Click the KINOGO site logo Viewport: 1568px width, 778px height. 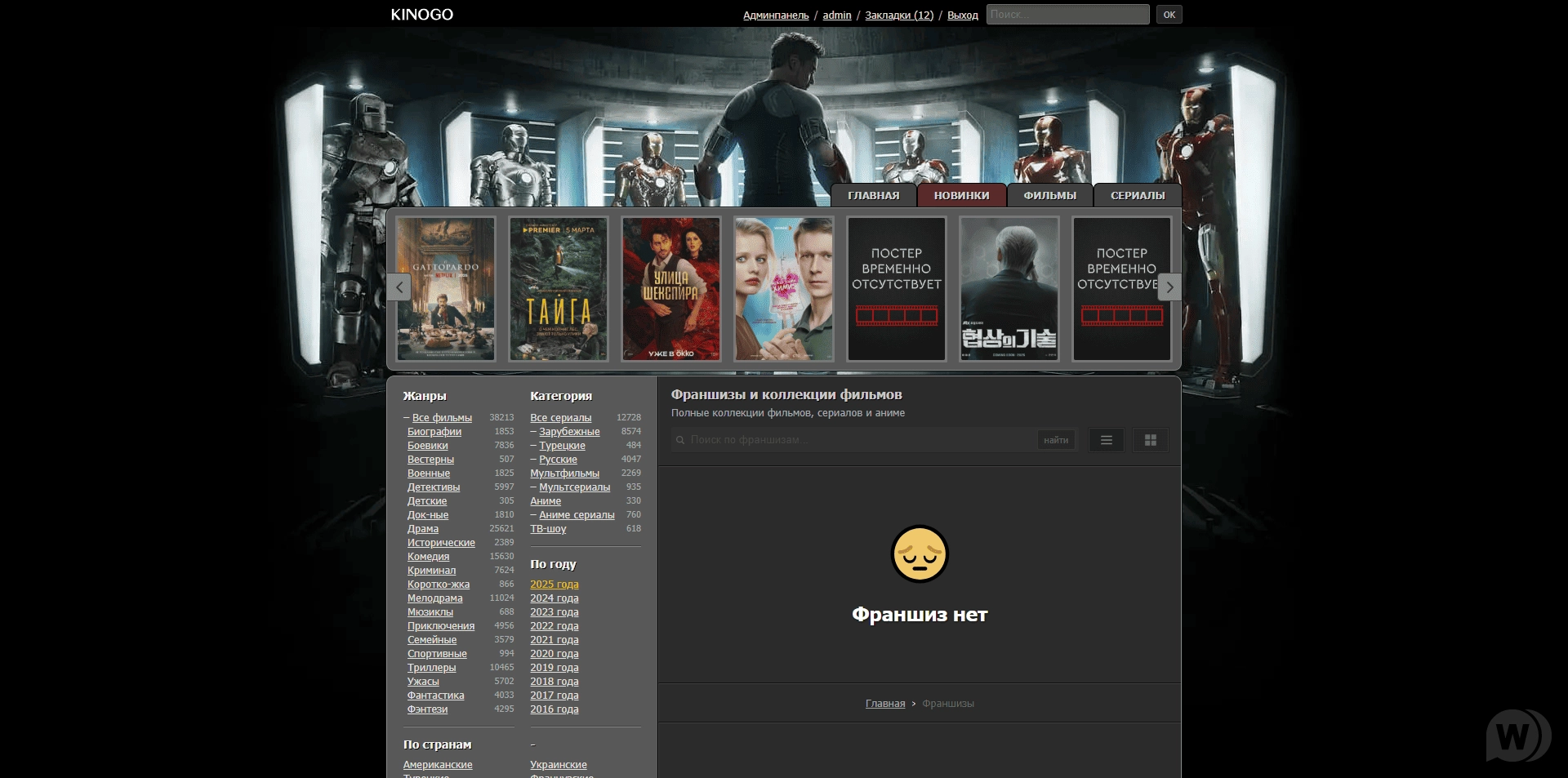(421, 15)
